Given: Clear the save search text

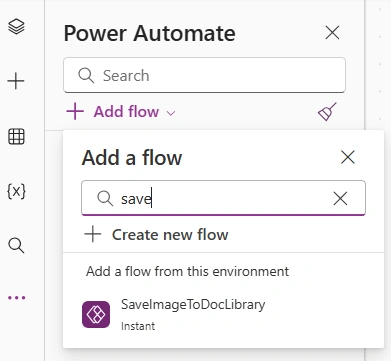Looking at the screenshot, I should 340,199.
